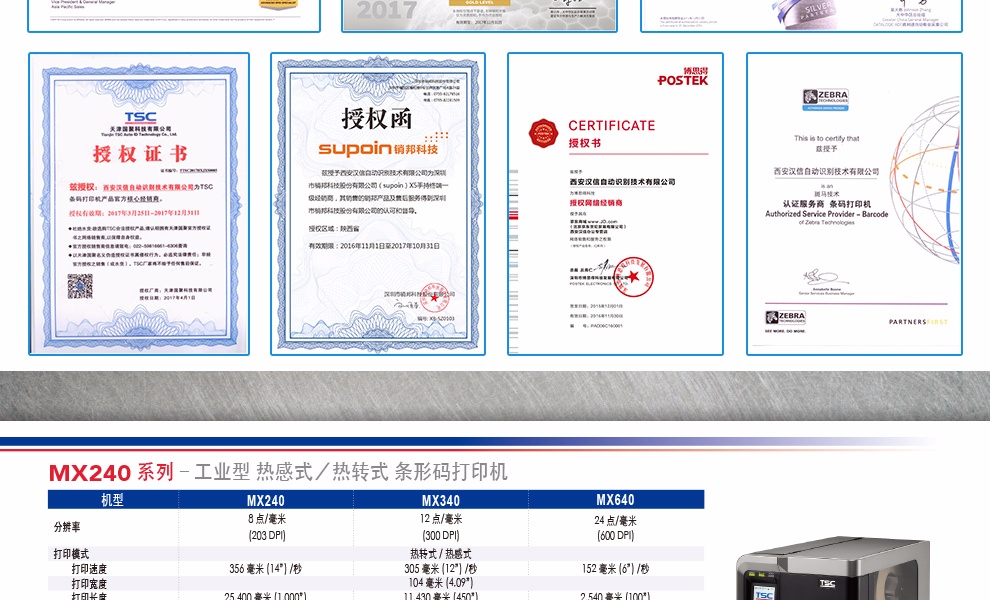Click the Zebra logo beside PARTNERSFIRST

[785, 318]
